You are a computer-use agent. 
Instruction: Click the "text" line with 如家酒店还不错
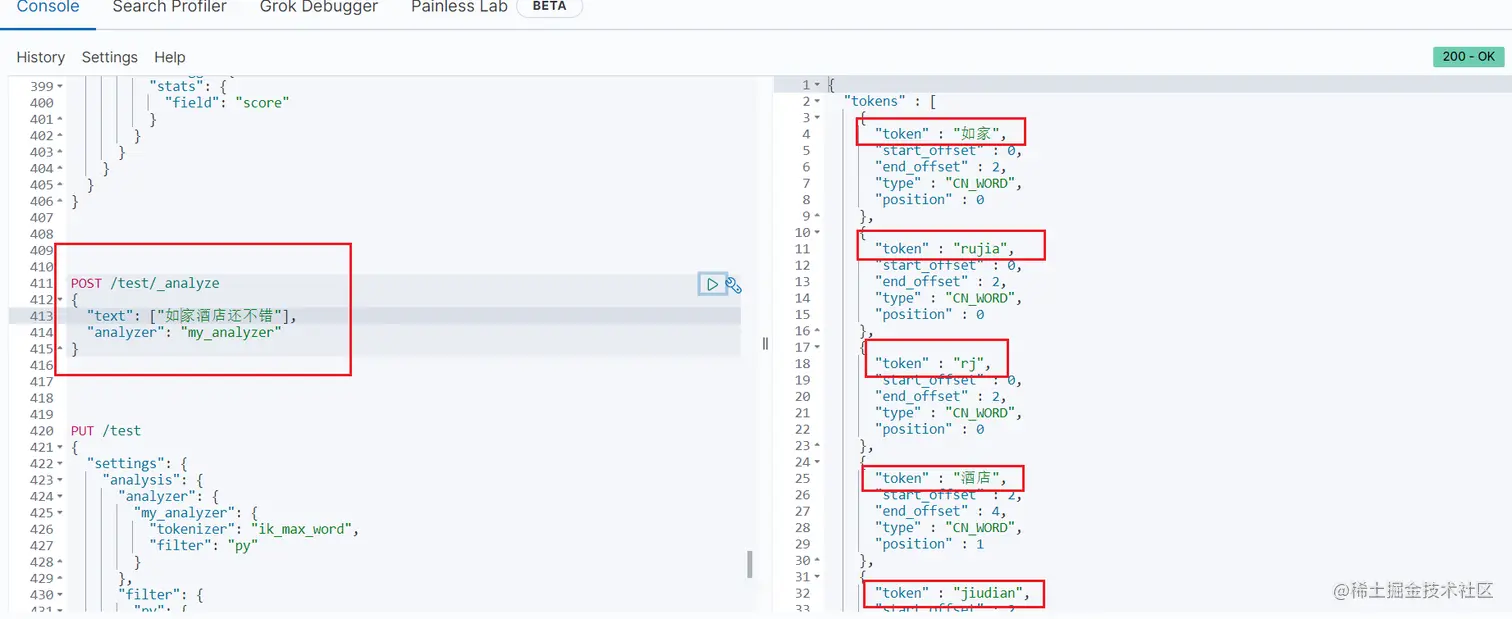click(192, 316)
